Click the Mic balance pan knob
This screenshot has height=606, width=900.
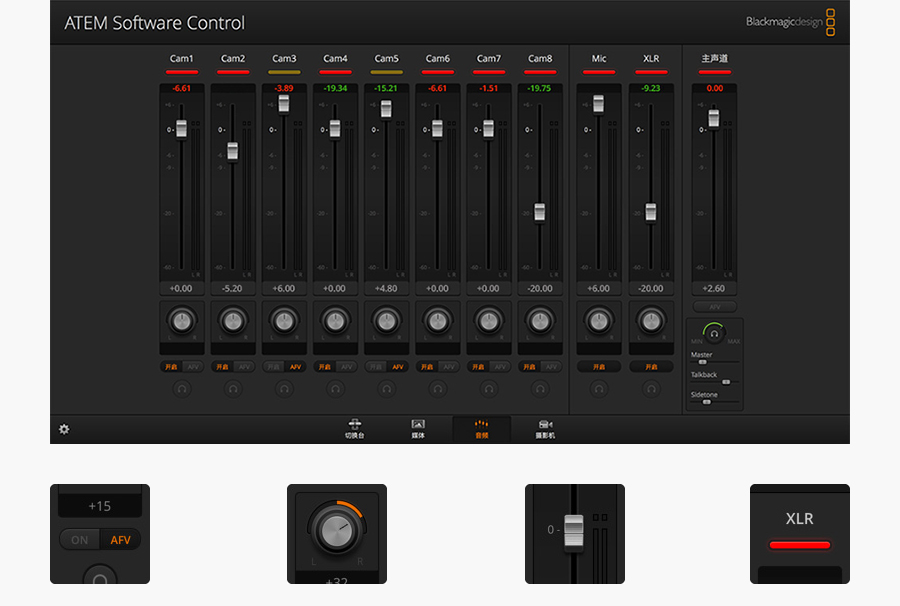[599, 321]
